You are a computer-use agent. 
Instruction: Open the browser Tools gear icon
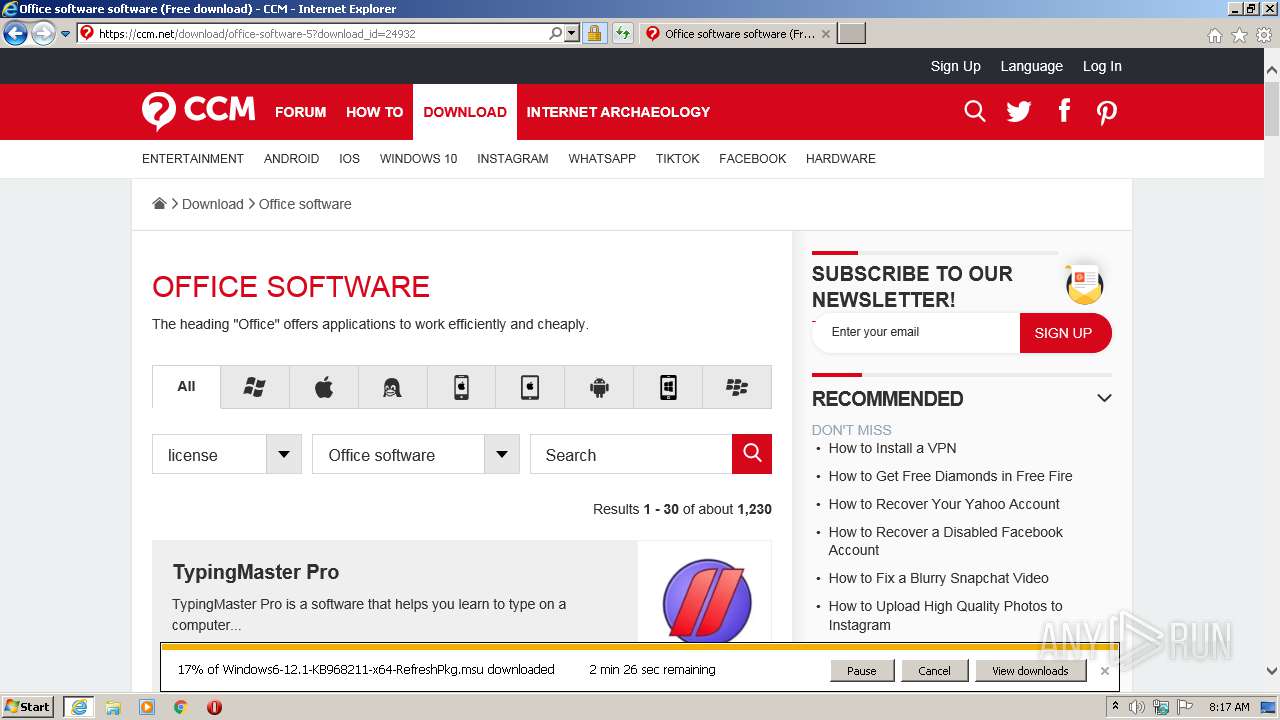(1264, 35)
